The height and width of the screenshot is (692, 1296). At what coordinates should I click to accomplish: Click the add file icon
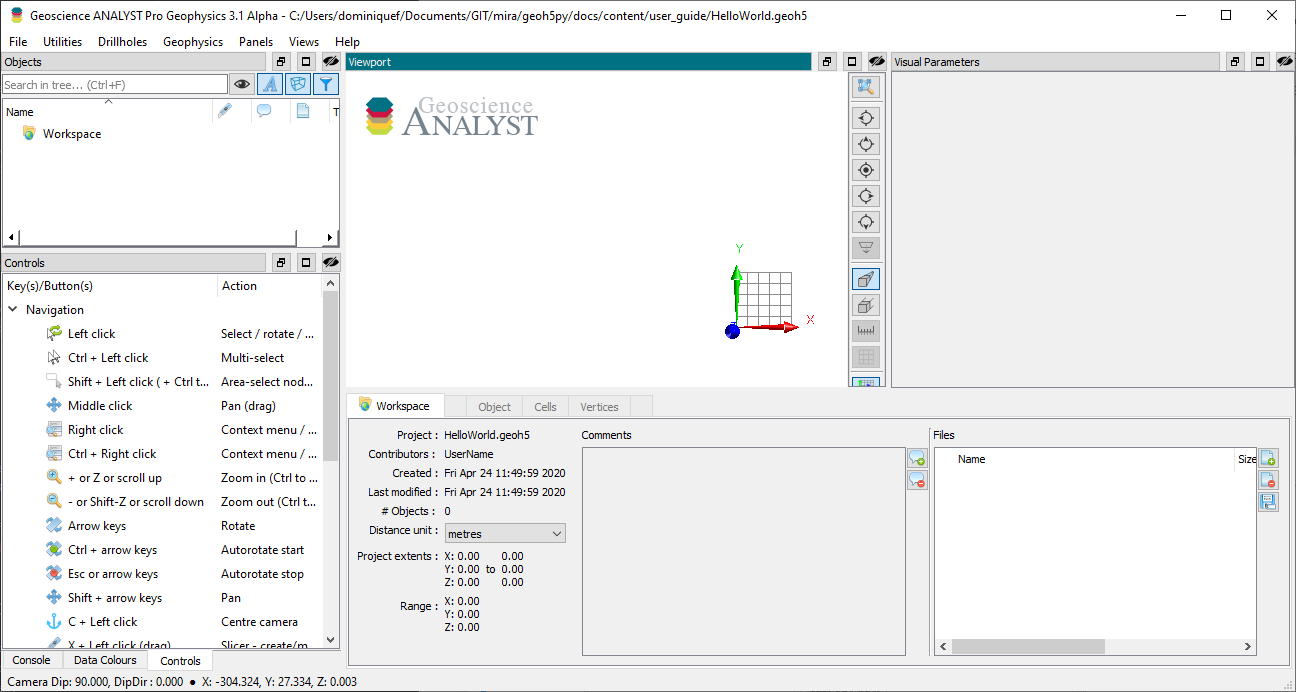point(1268,458)
